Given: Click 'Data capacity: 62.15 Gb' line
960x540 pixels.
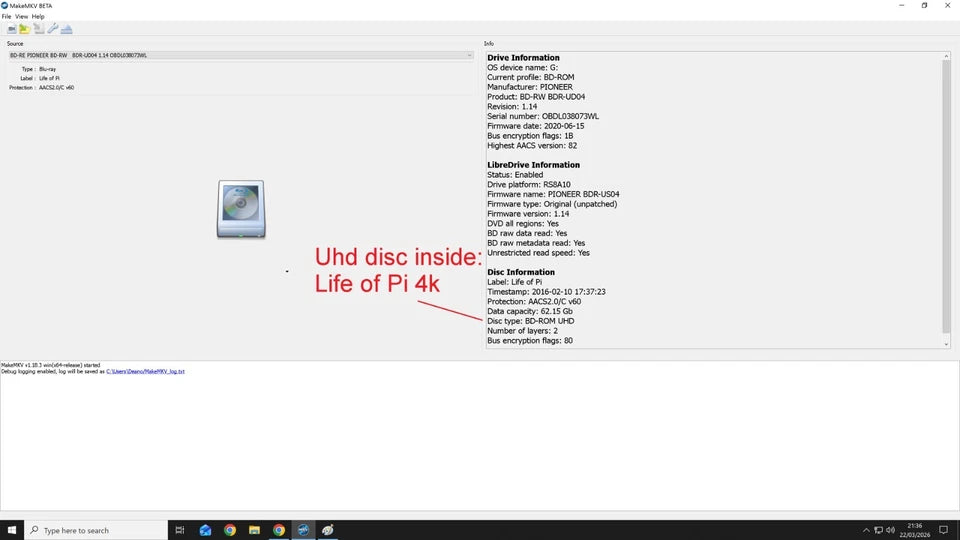Looking at the screenshot, I should pos(530,311).
